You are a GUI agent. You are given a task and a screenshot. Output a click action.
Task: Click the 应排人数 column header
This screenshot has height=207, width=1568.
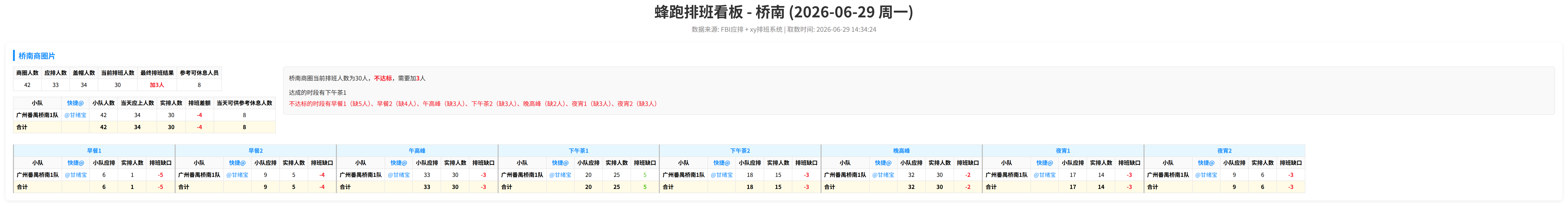click(x=55, y=73)
